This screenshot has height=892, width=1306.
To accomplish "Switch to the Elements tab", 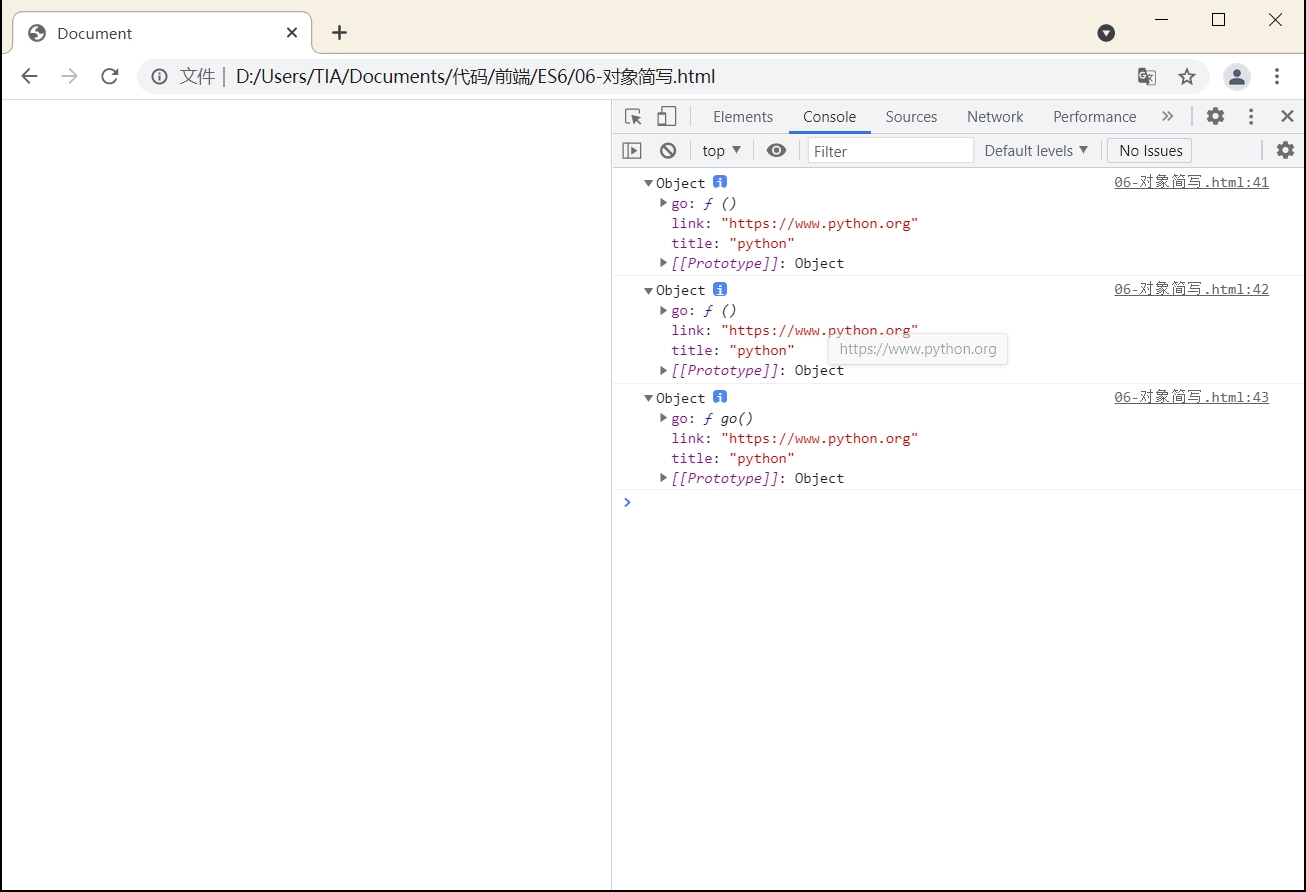I will 742,116.
